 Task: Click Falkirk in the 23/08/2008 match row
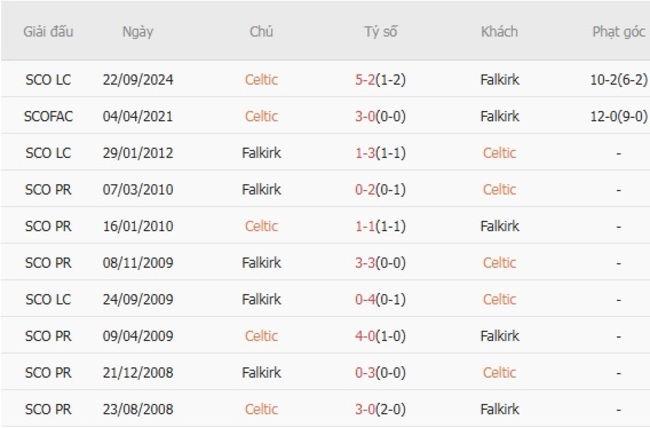pos(499,409)
